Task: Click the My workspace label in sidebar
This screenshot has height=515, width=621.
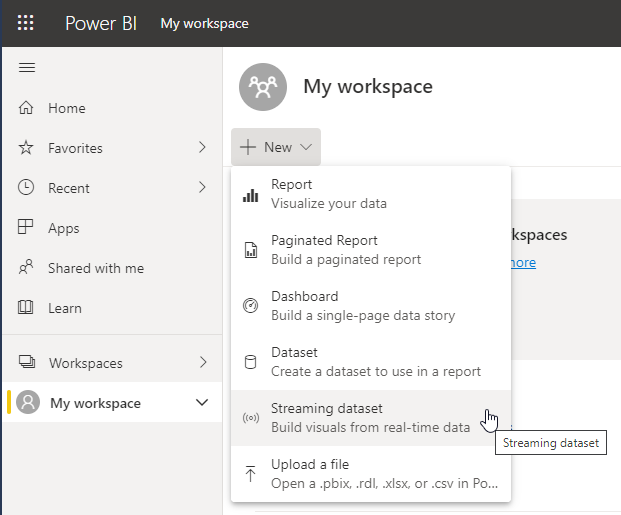Action: 95,403
